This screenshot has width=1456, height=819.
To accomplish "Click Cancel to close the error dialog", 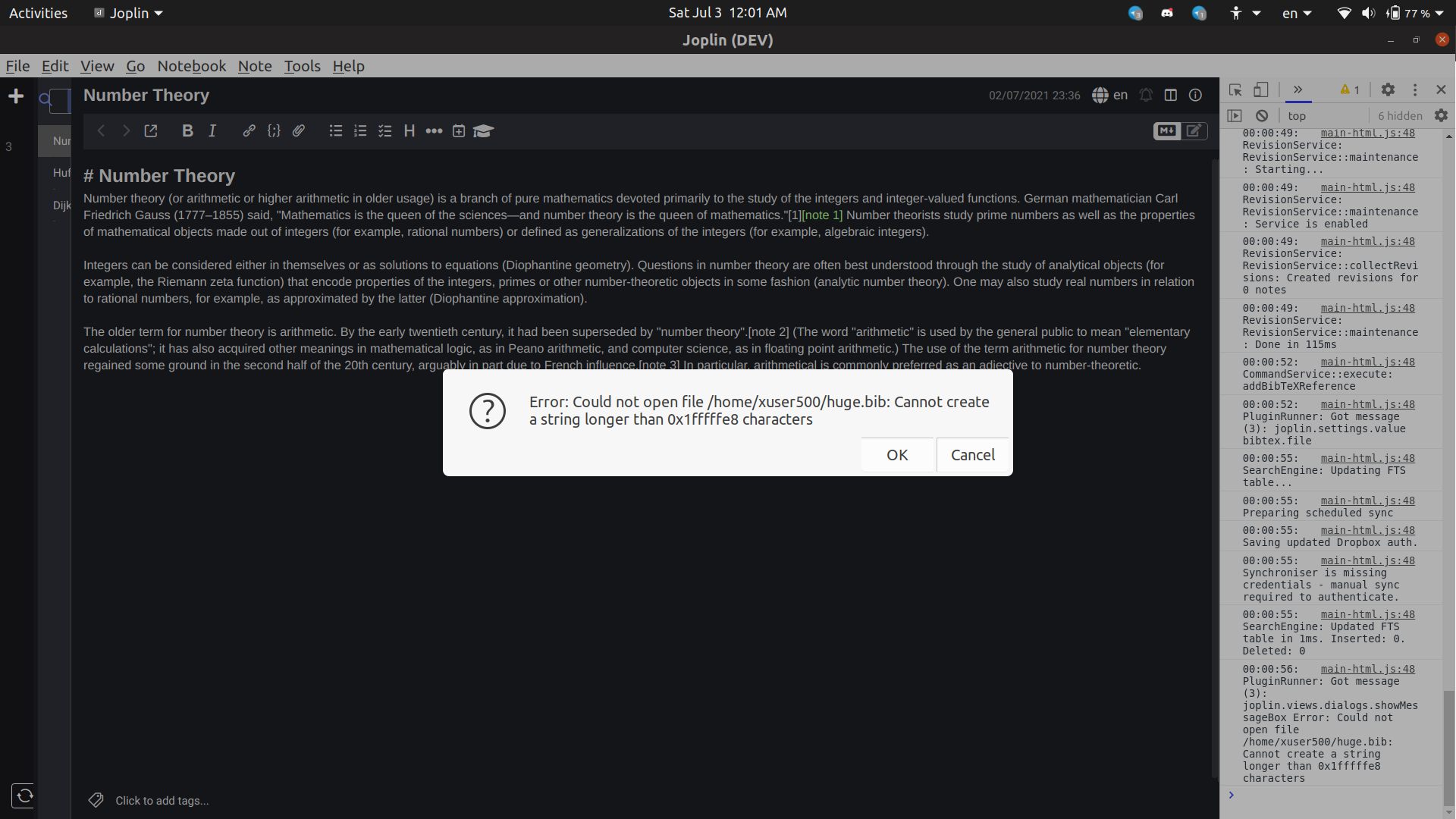I will (972, 454).
